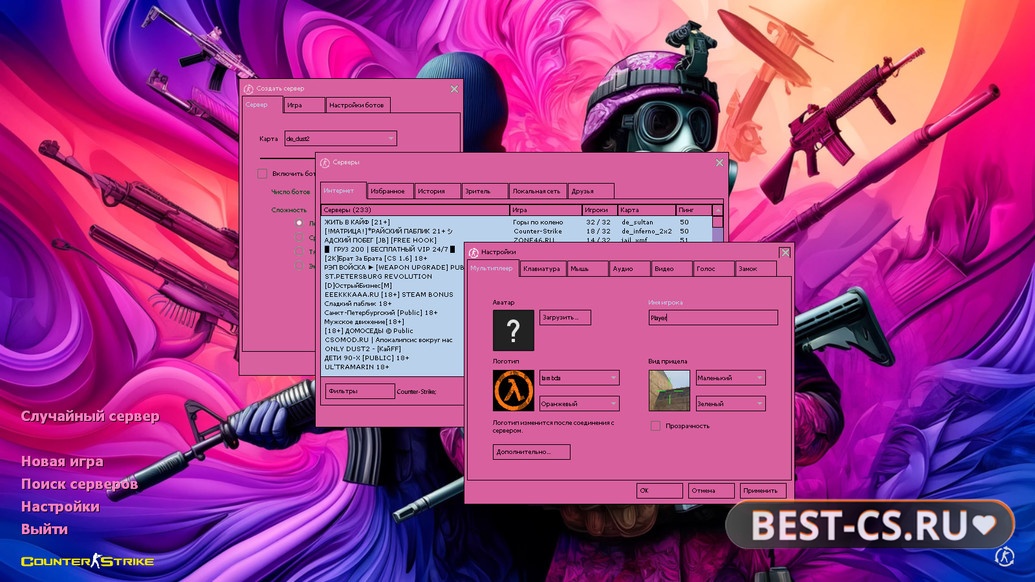
Task: Open the Видео settings tab
Action: point(671,269)
